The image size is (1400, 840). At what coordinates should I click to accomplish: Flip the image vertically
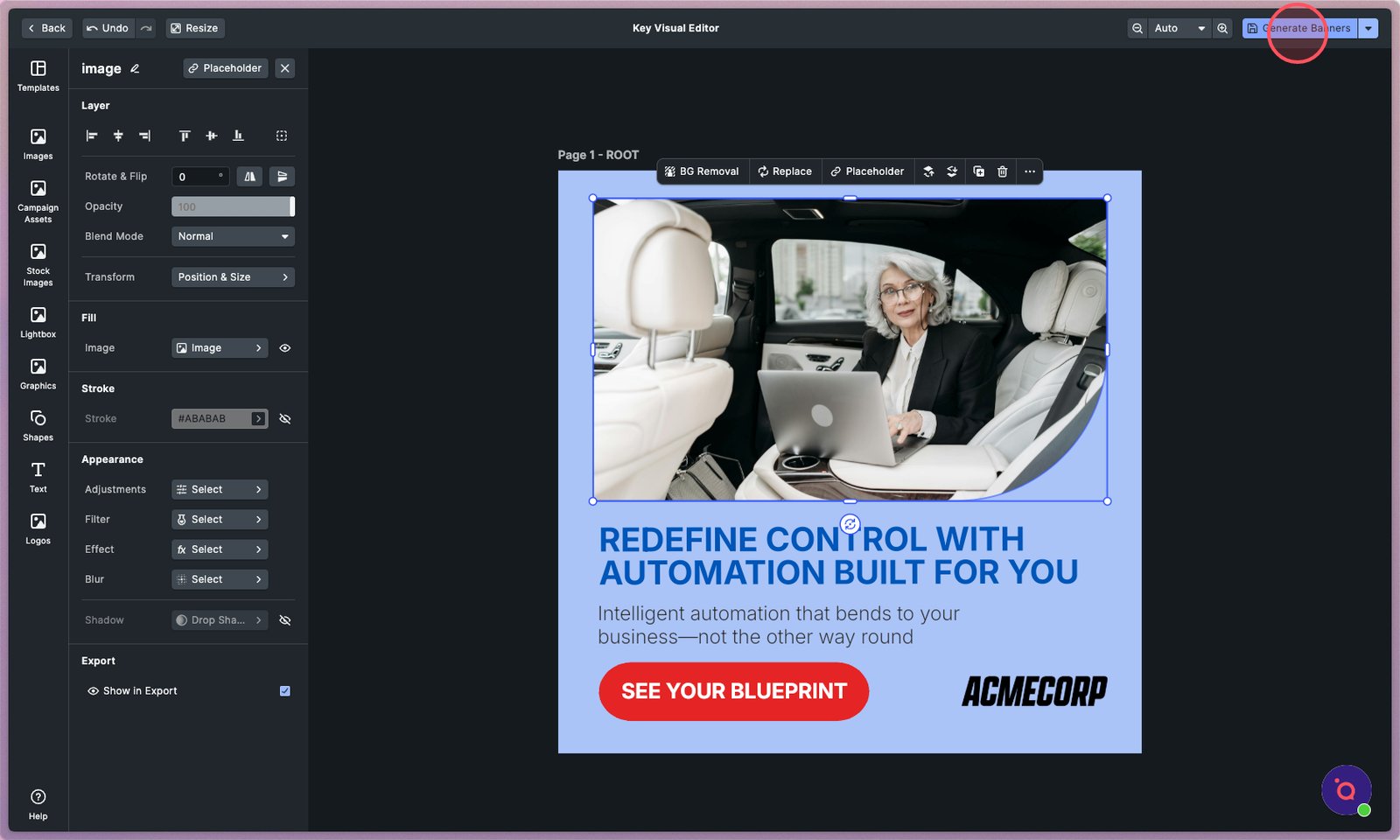tap(282, 177)
